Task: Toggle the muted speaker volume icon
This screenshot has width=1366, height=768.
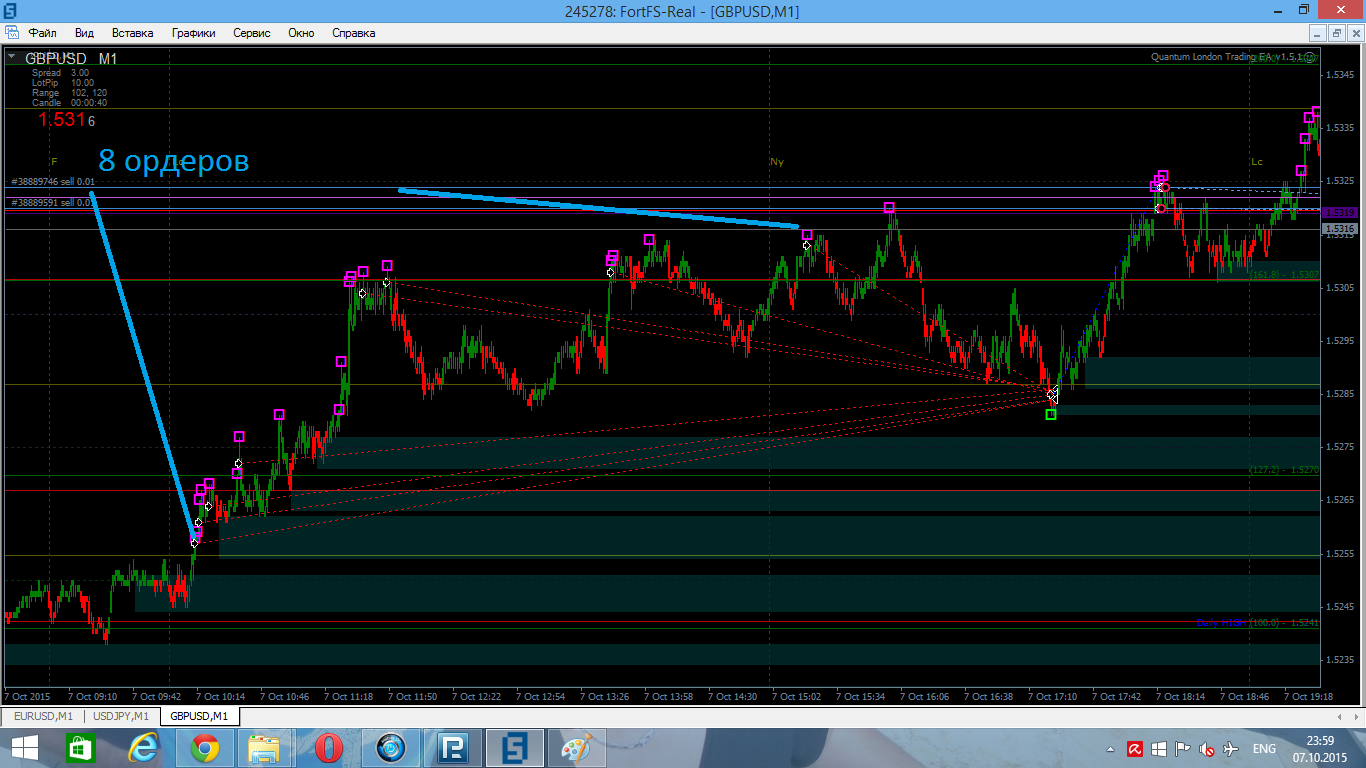Action: 1207,749
